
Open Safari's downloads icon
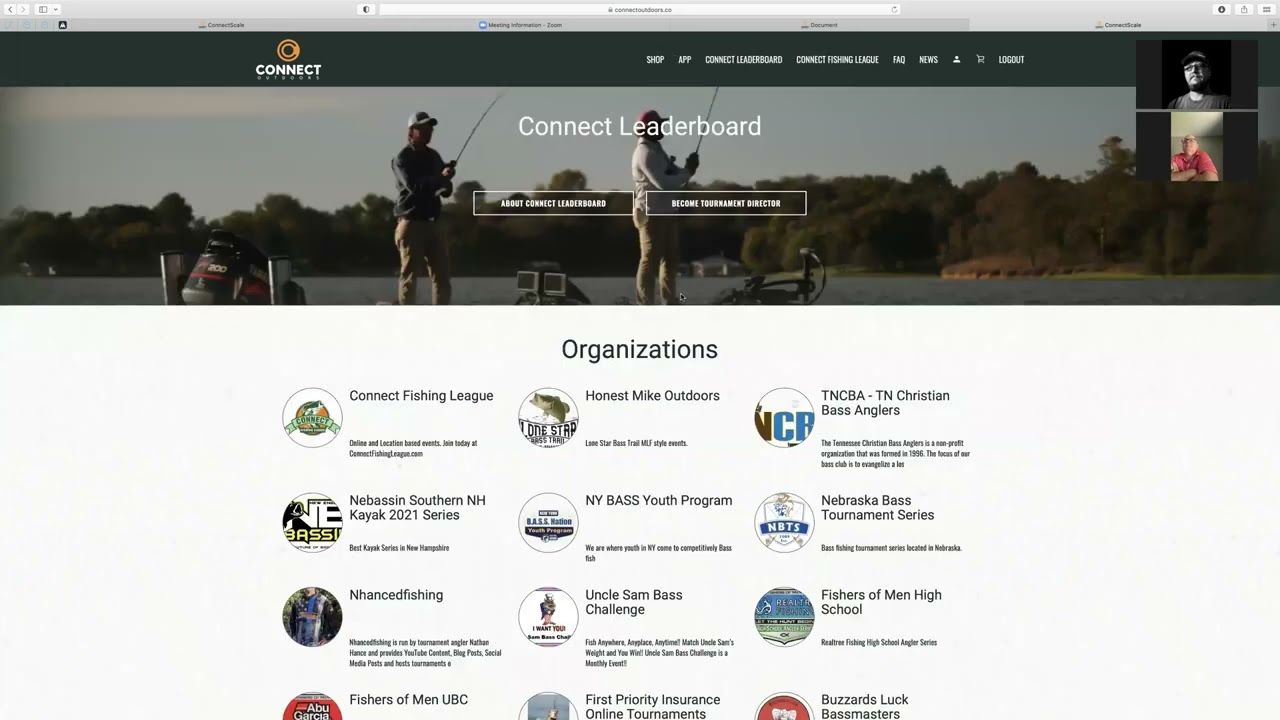pyautogui.click(x=1221, y=9)
